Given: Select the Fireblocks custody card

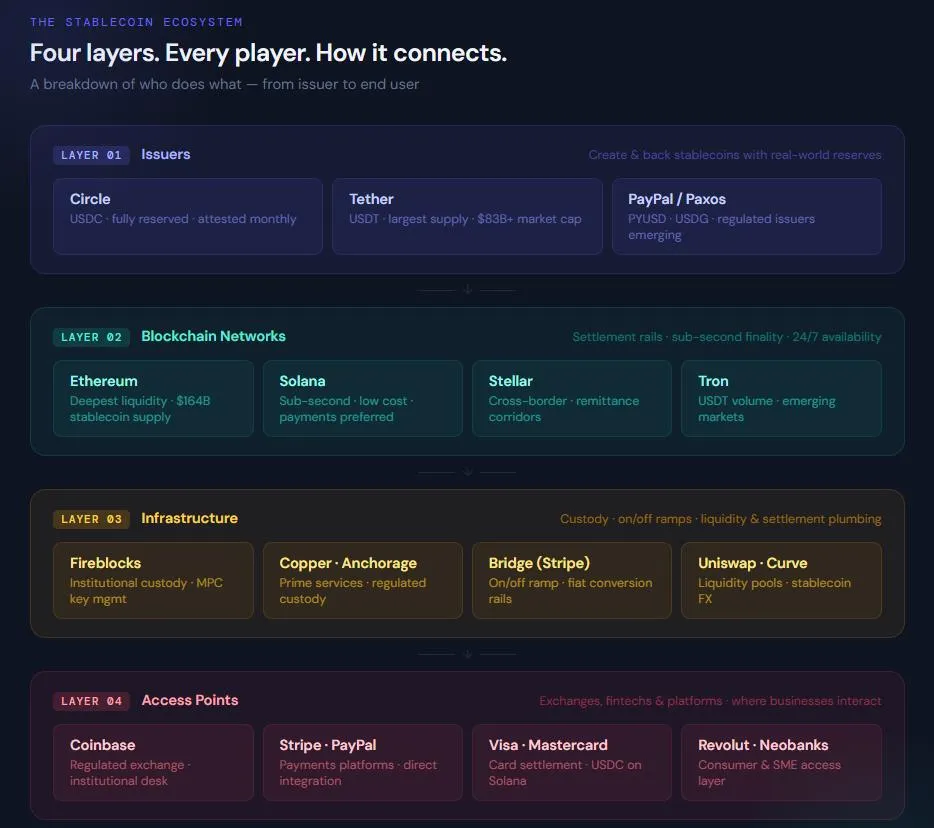Looking at the screenshot, I should click(x=153, y=580).
